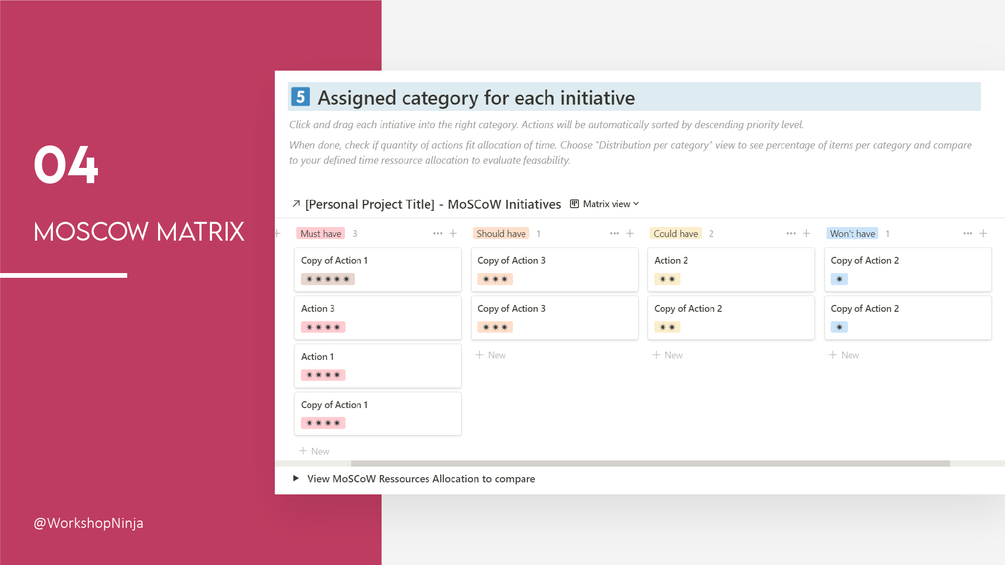Click the plus icon in Won't have header
1005x565 pixels.
(x=983, y=234)
